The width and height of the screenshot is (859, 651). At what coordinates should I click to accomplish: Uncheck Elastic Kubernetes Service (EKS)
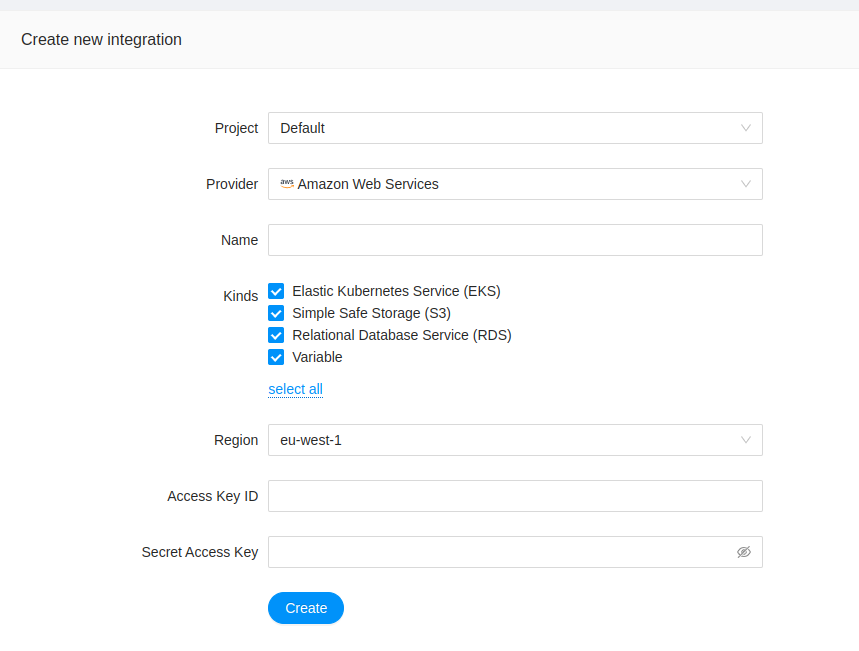[276, 291]
